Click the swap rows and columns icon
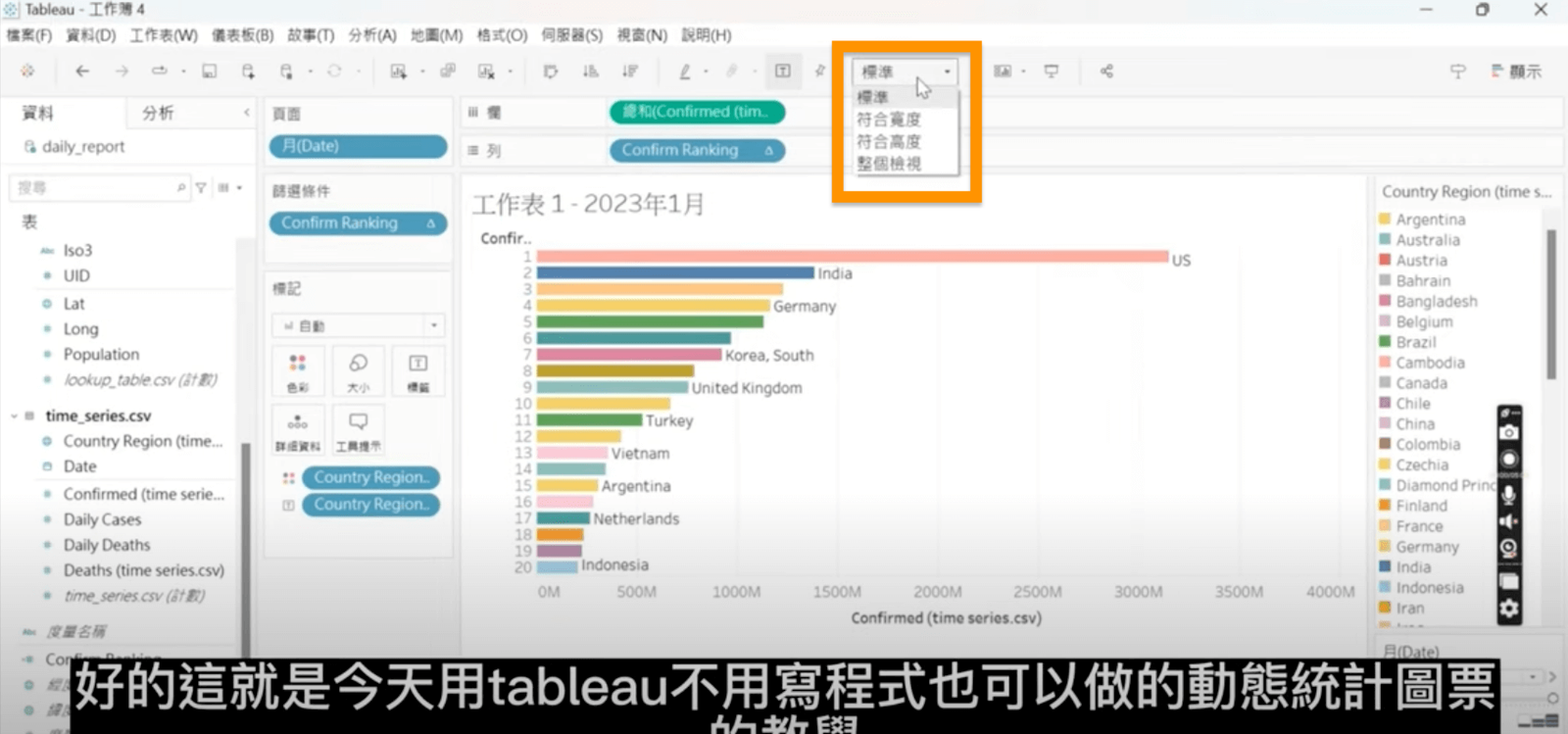Screen dimensions: 1568x734 pyautogui.click(x=551, y=72)
